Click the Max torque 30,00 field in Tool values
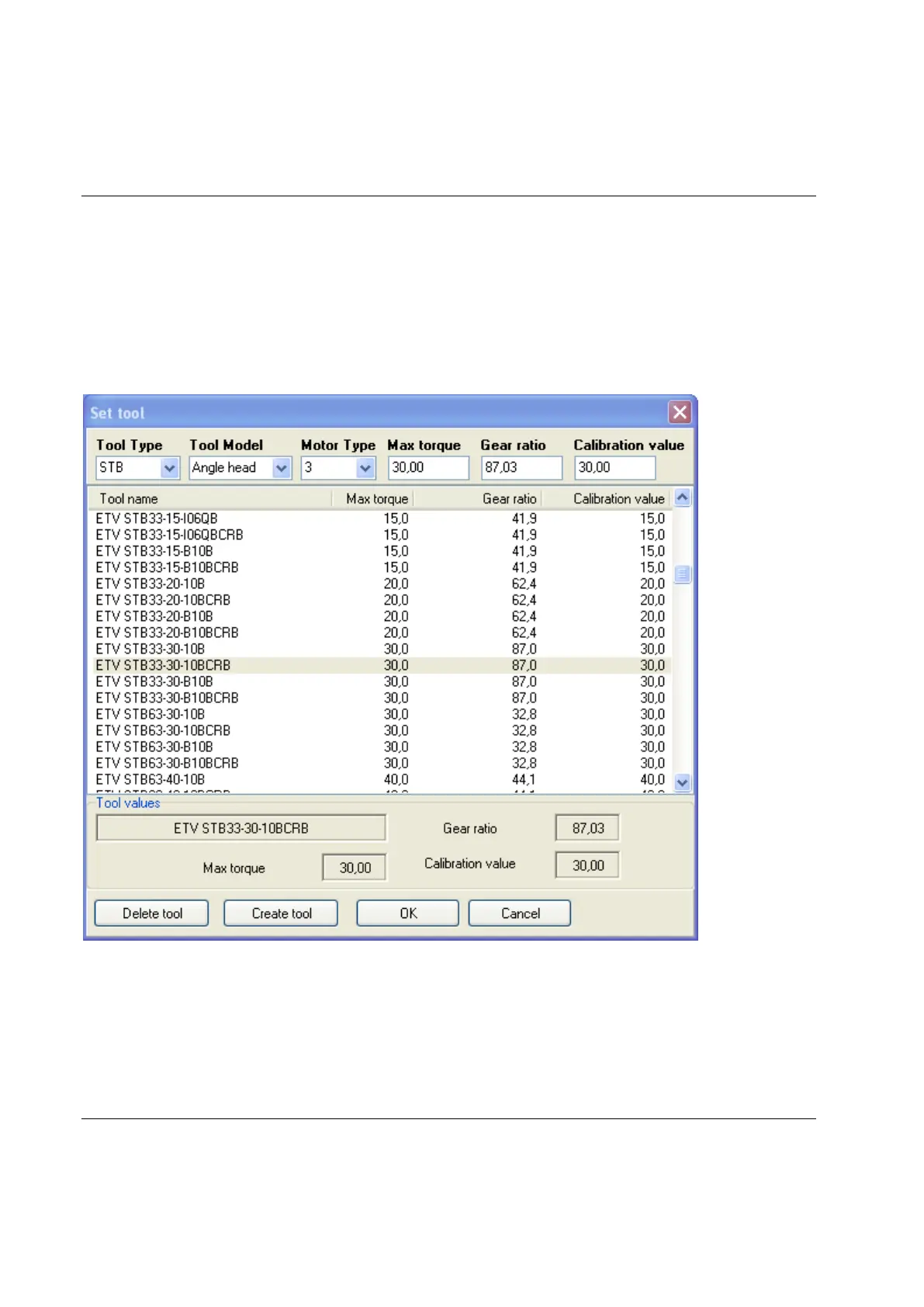 (x=355, y=868)
